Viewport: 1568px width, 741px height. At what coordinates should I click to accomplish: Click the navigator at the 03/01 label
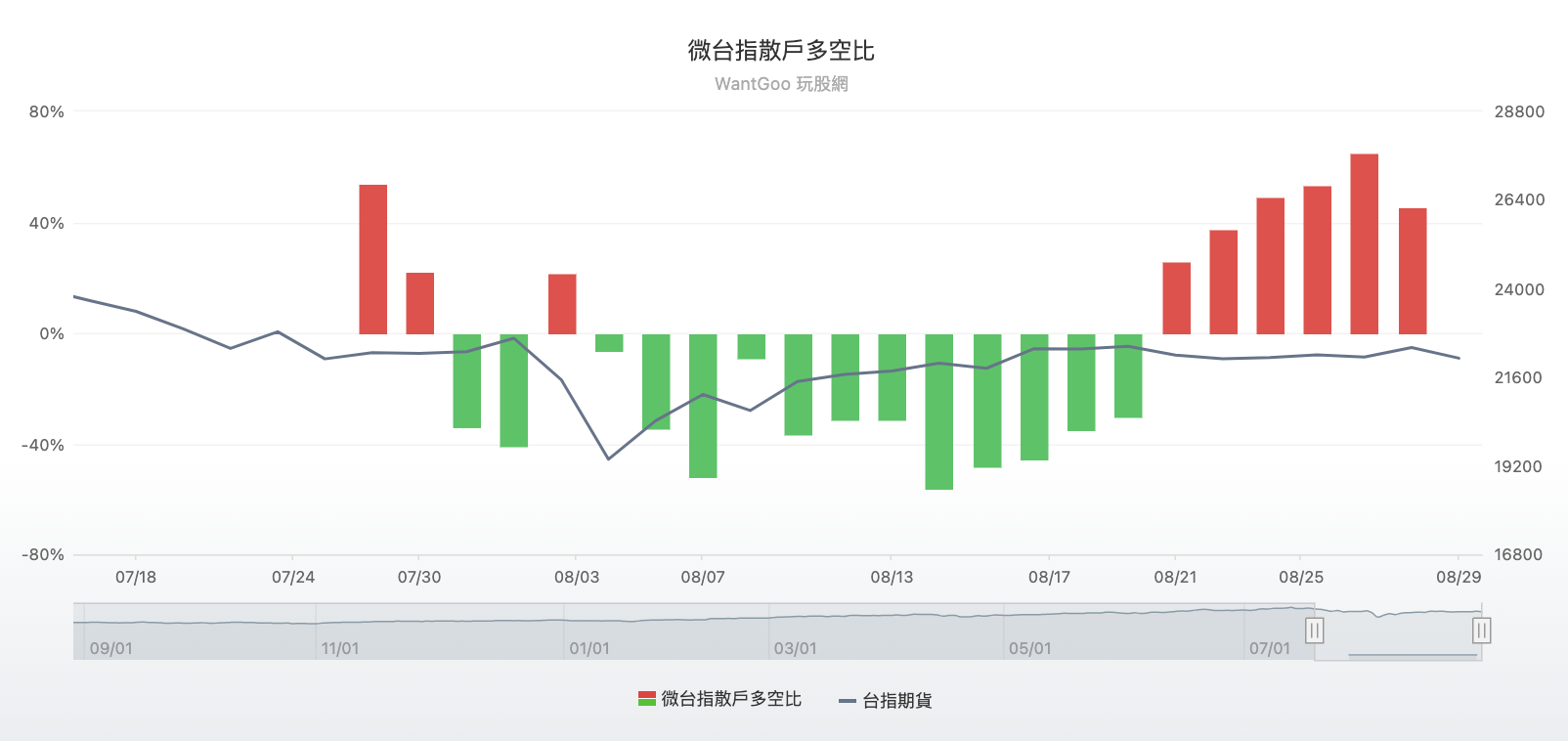(795, 648)
